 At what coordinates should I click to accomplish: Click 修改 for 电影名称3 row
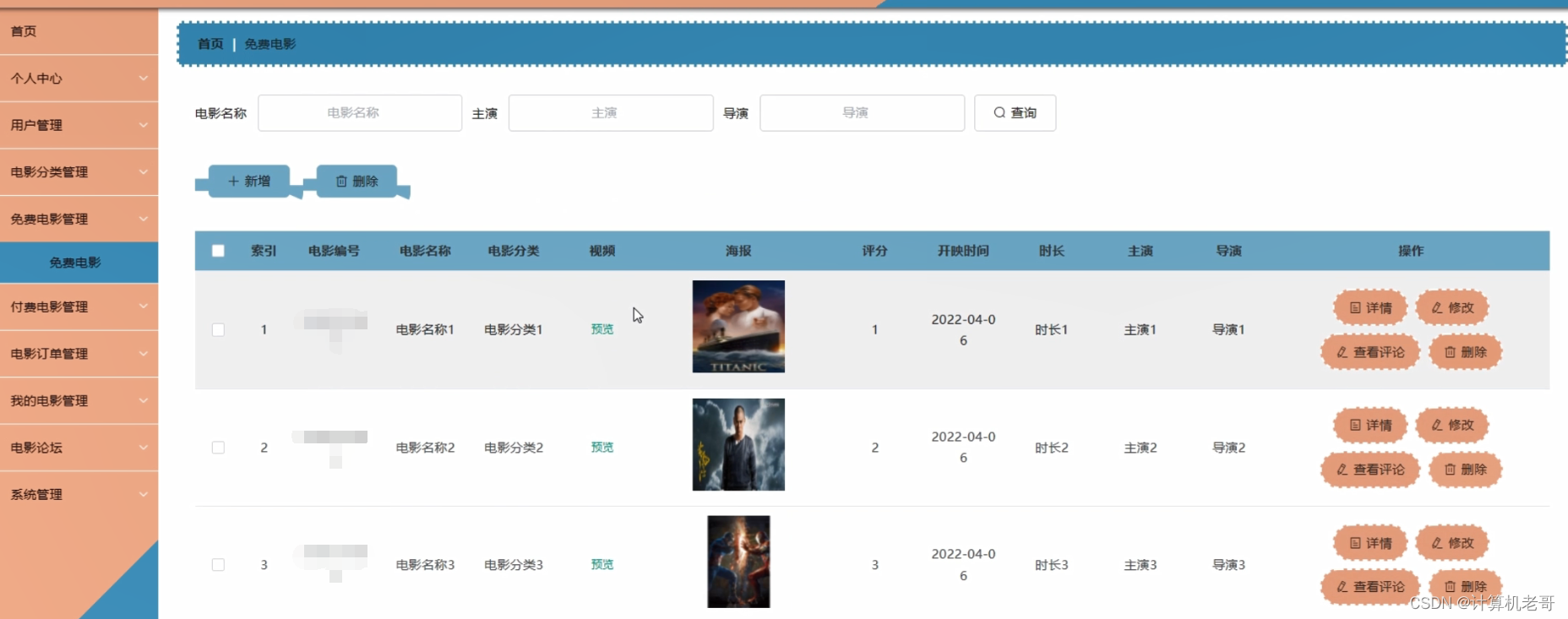[x=1452, y=543]
